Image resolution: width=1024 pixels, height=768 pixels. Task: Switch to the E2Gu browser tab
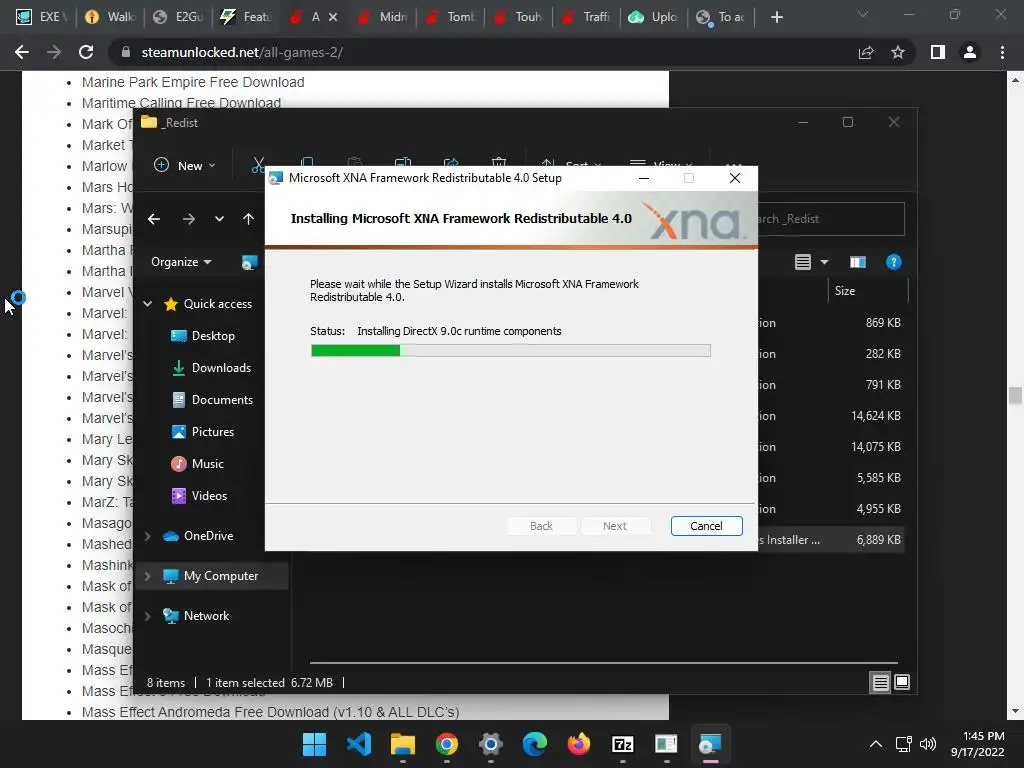(177, 17)
